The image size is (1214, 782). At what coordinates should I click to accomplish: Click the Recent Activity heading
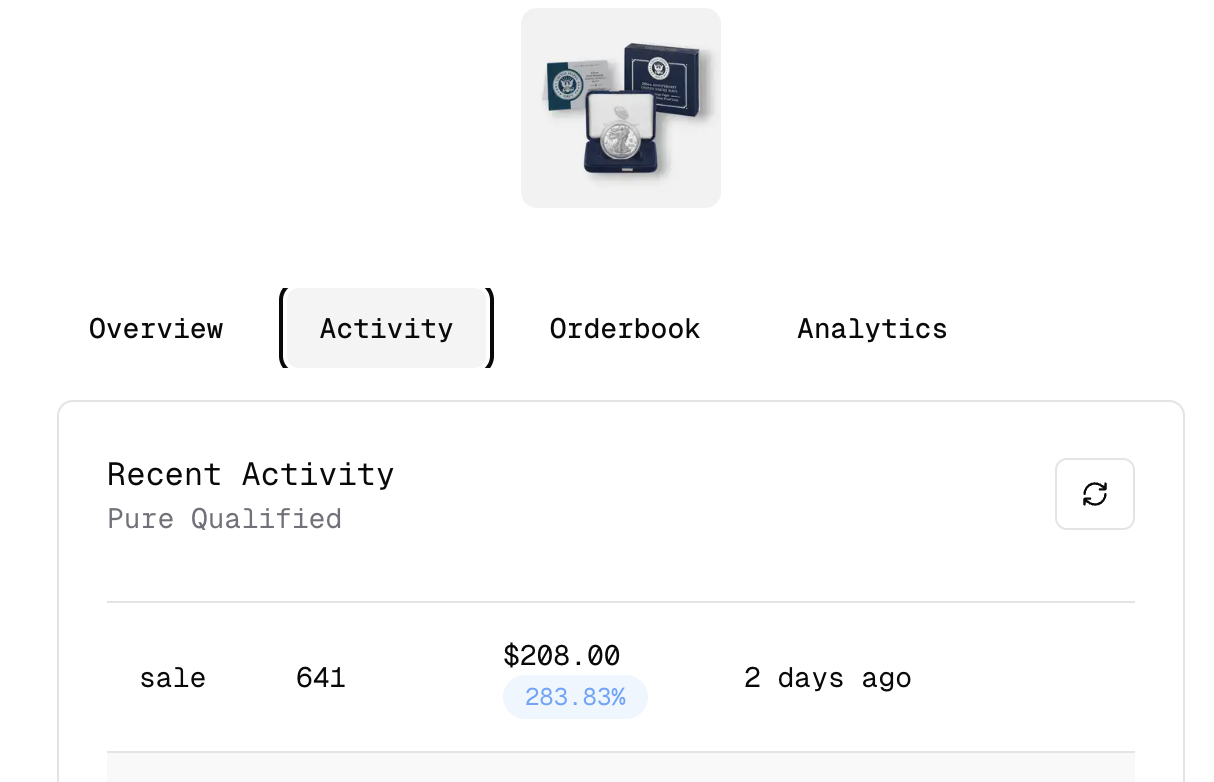point(251,474)
